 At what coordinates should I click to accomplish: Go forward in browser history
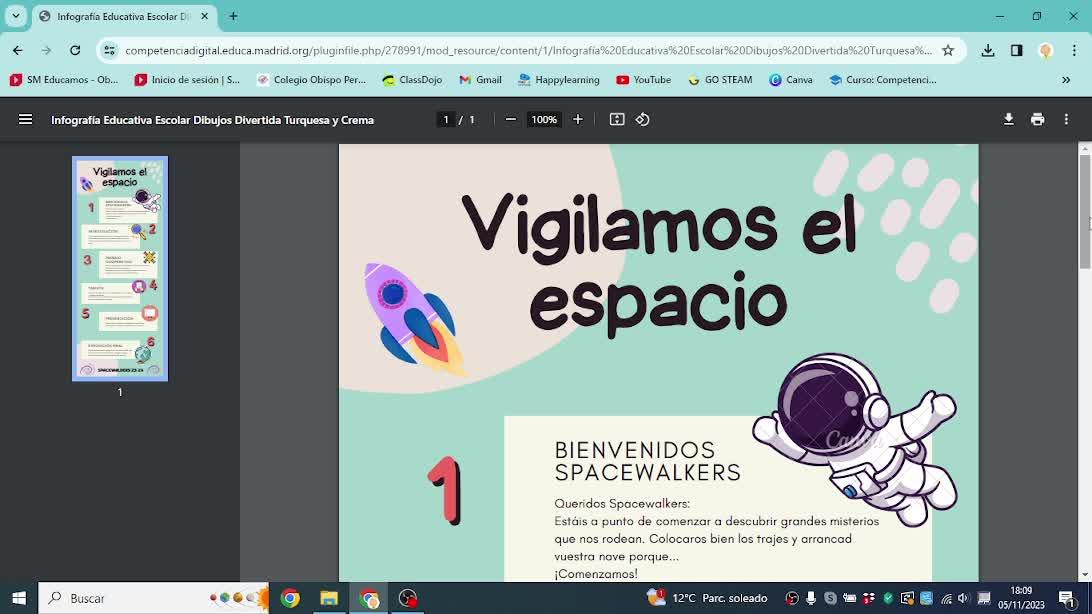(46, 50)
